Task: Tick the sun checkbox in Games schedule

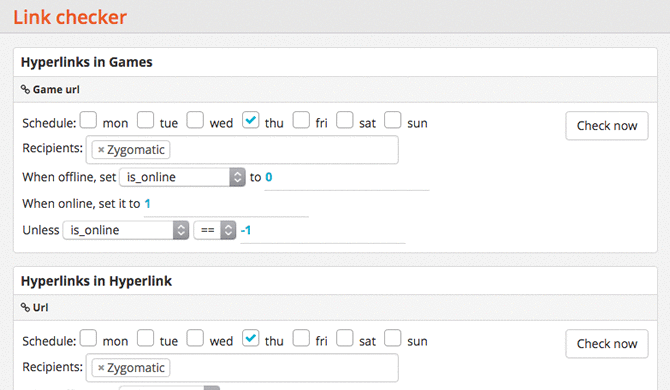Action: click(392, 120)
